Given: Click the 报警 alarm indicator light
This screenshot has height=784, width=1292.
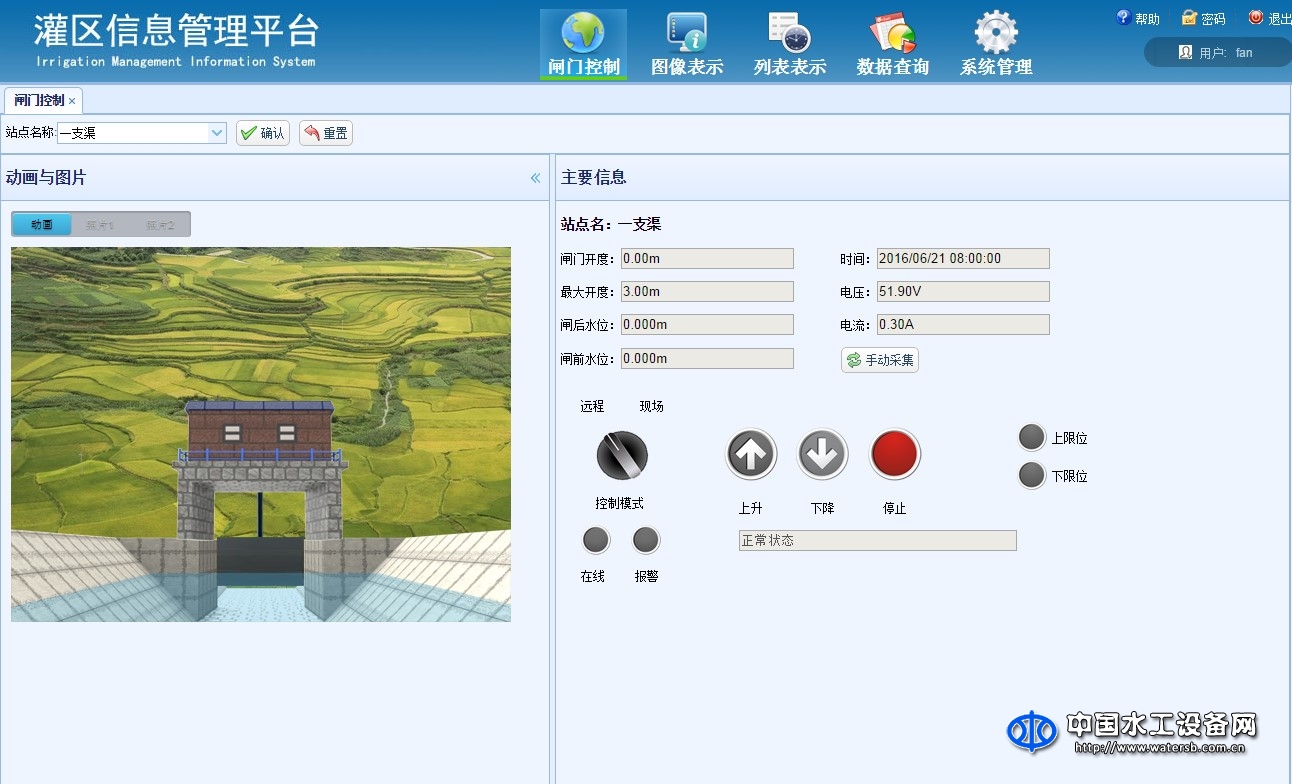Looking at the screenshot, I should 645,540.
